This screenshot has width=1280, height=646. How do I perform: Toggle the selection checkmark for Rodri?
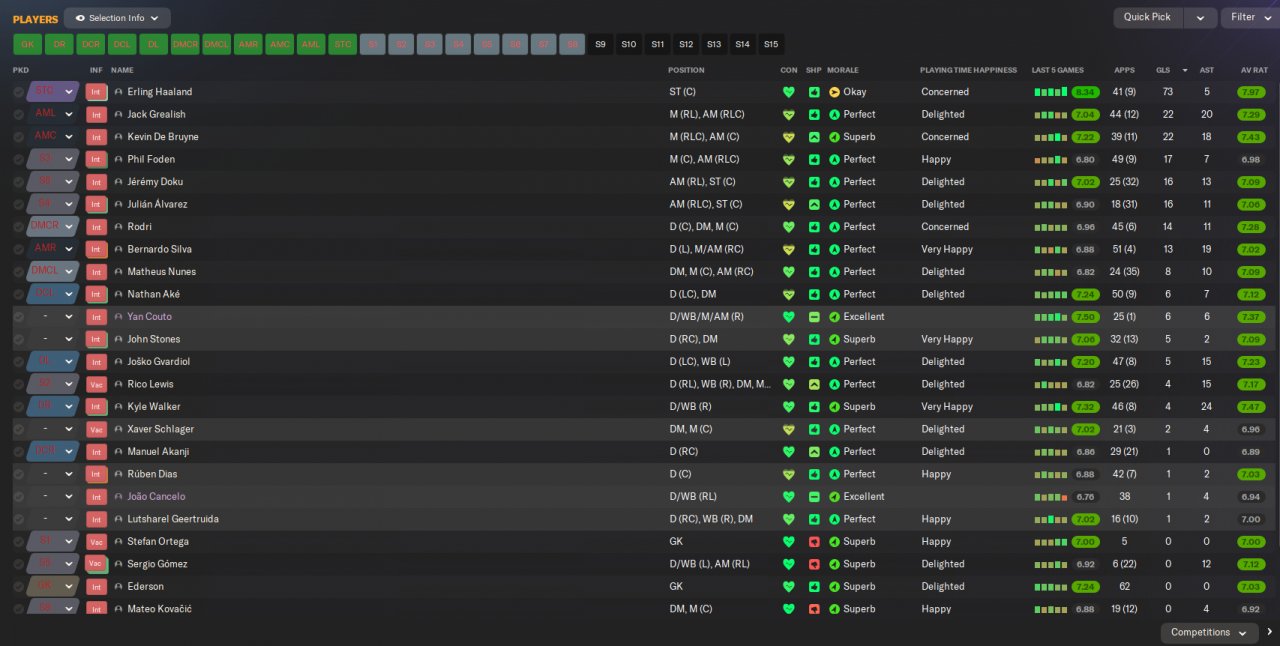click(x=18, y=227)
